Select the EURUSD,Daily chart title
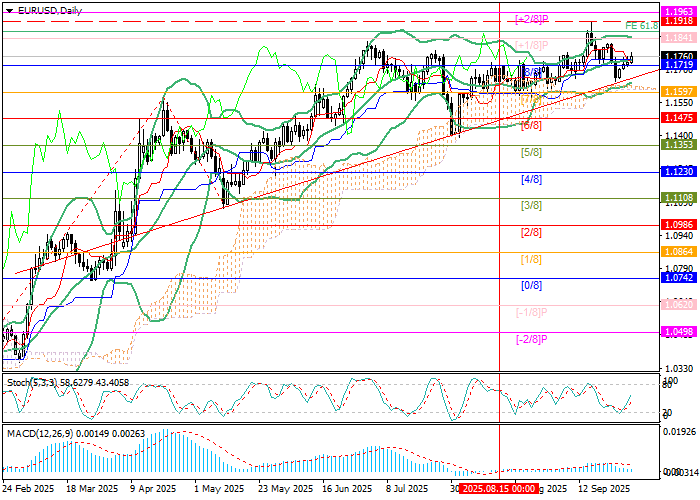 tap(46, 8)
